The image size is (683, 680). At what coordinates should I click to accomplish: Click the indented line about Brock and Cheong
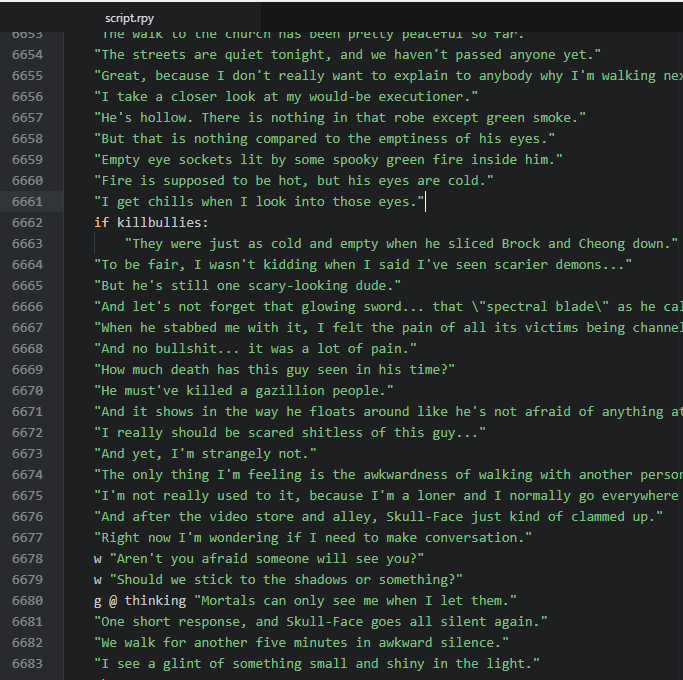401,244
